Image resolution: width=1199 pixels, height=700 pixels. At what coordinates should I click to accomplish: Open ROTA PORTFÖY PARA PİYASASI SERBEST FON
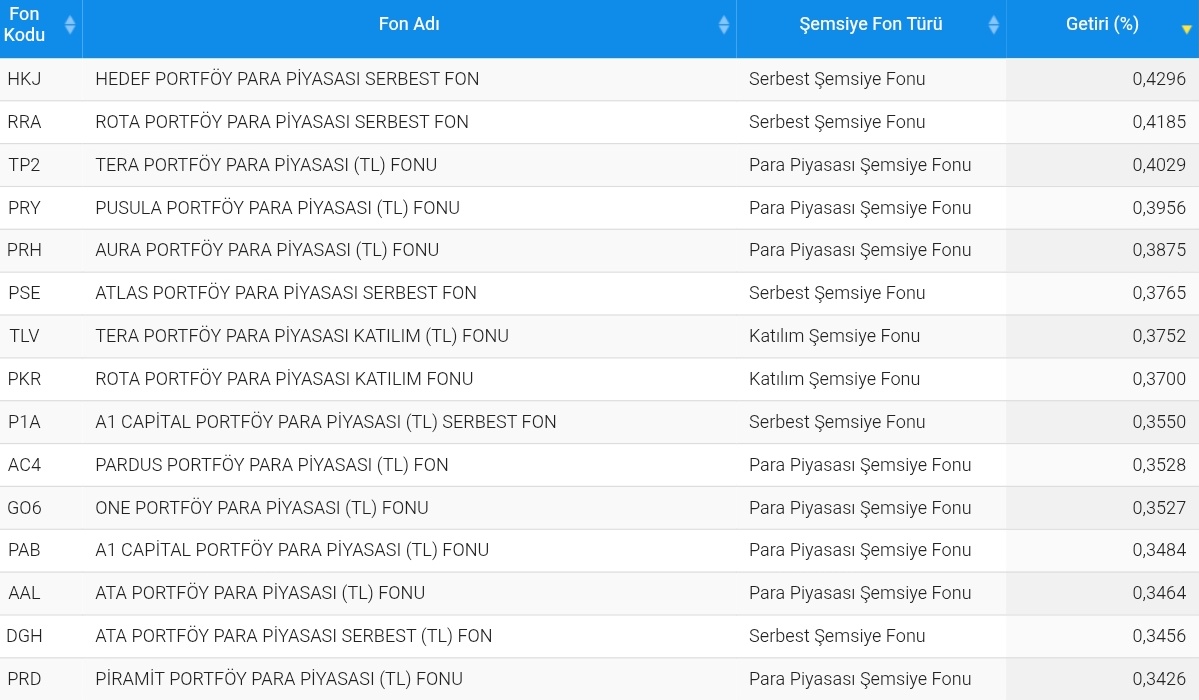[281, 122]
